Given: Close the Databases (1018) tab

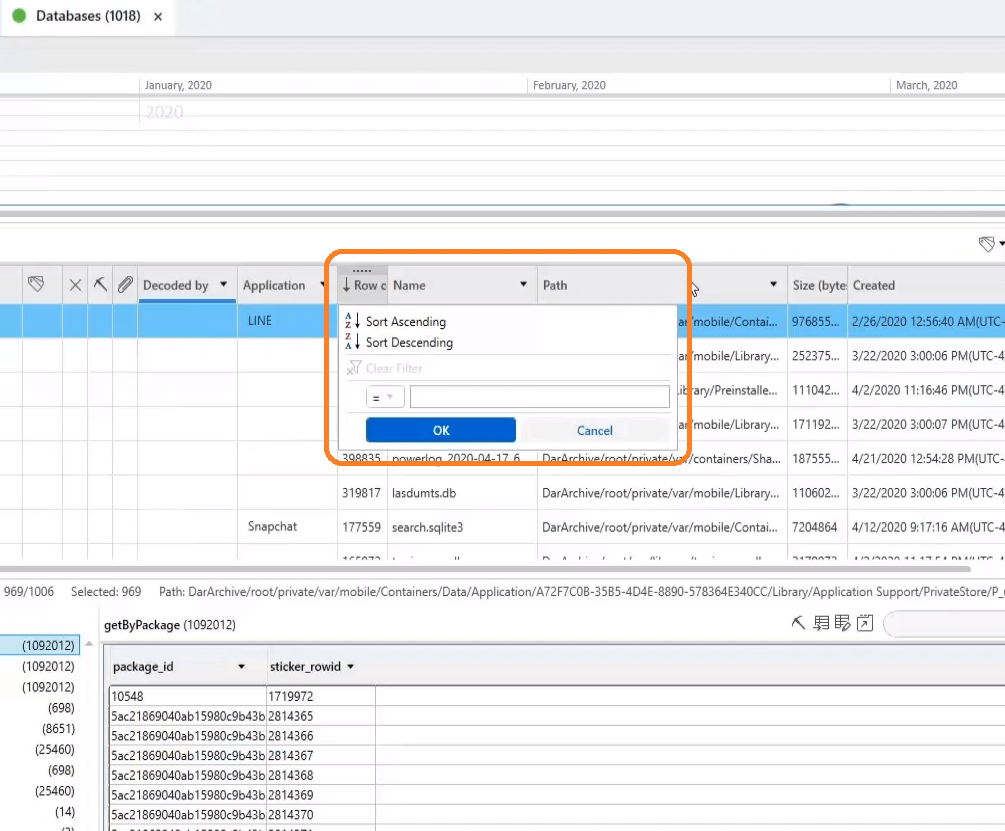Looking at the screenshot, I should pos(158,17).
